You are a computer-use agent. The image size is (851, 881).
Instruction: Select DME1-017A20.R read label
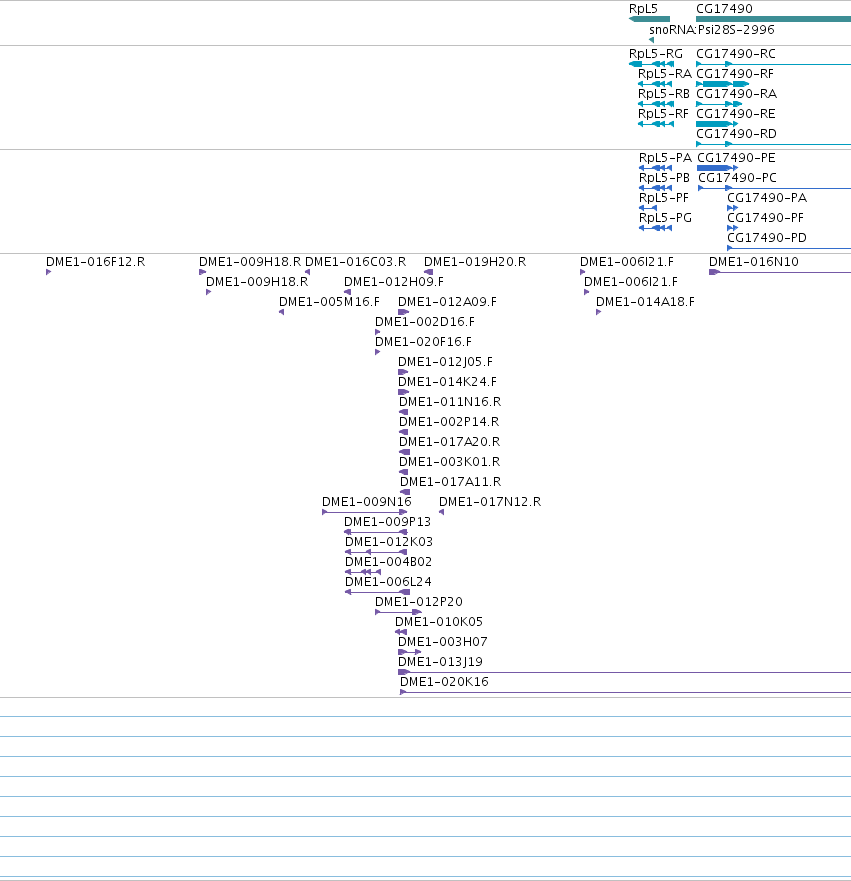449,442
